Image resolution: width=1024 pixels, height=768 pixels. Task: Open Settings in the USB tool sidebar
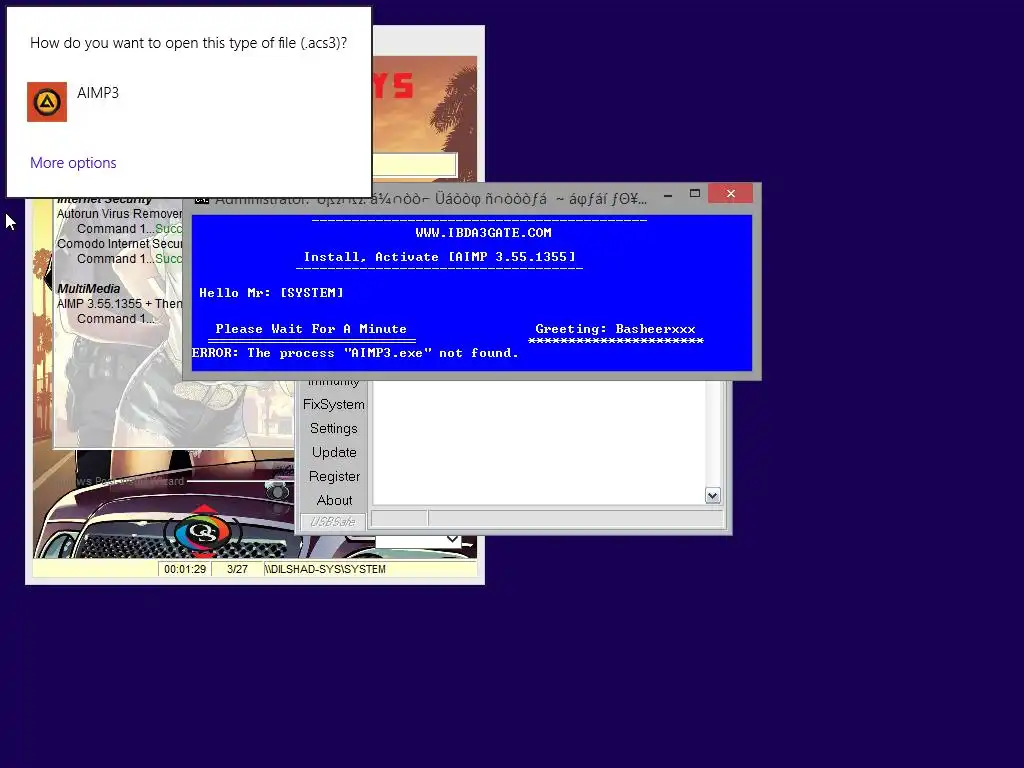334,428
